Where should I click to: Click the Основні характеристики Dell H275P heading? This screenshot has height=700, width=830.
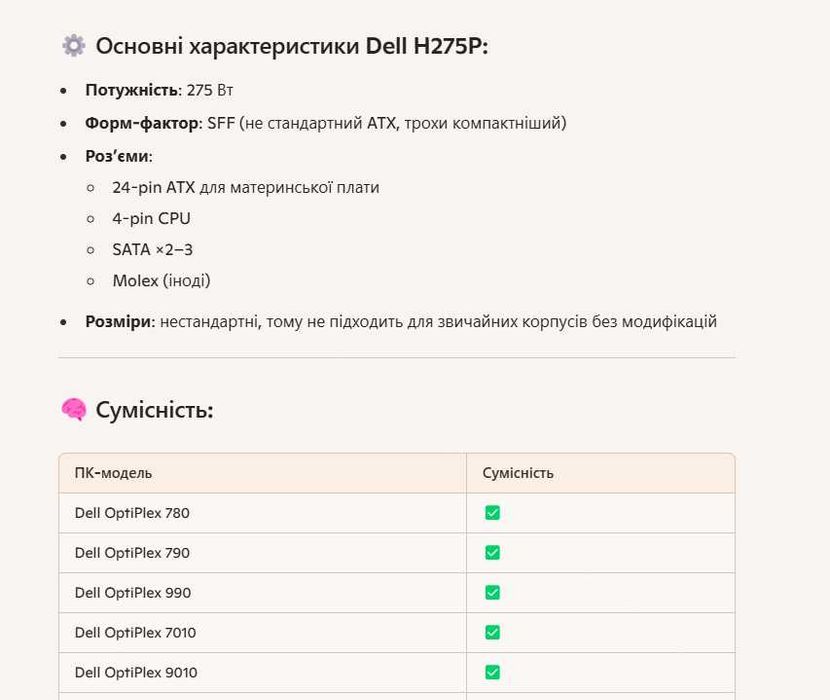click(x=291, y=46)
